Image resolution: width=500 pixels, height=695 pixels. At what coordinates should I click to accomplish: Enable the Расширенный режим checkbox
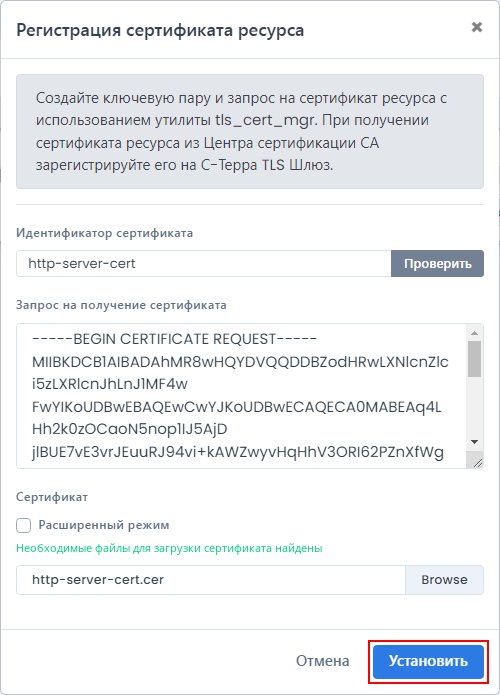coord(23,526)
